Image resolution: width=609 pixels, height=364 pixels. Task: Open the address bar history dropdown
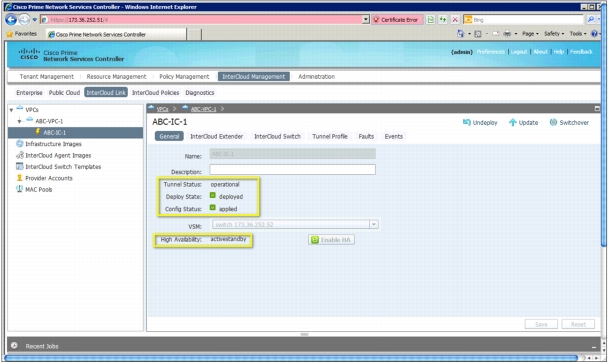click(x=365, y=19)
